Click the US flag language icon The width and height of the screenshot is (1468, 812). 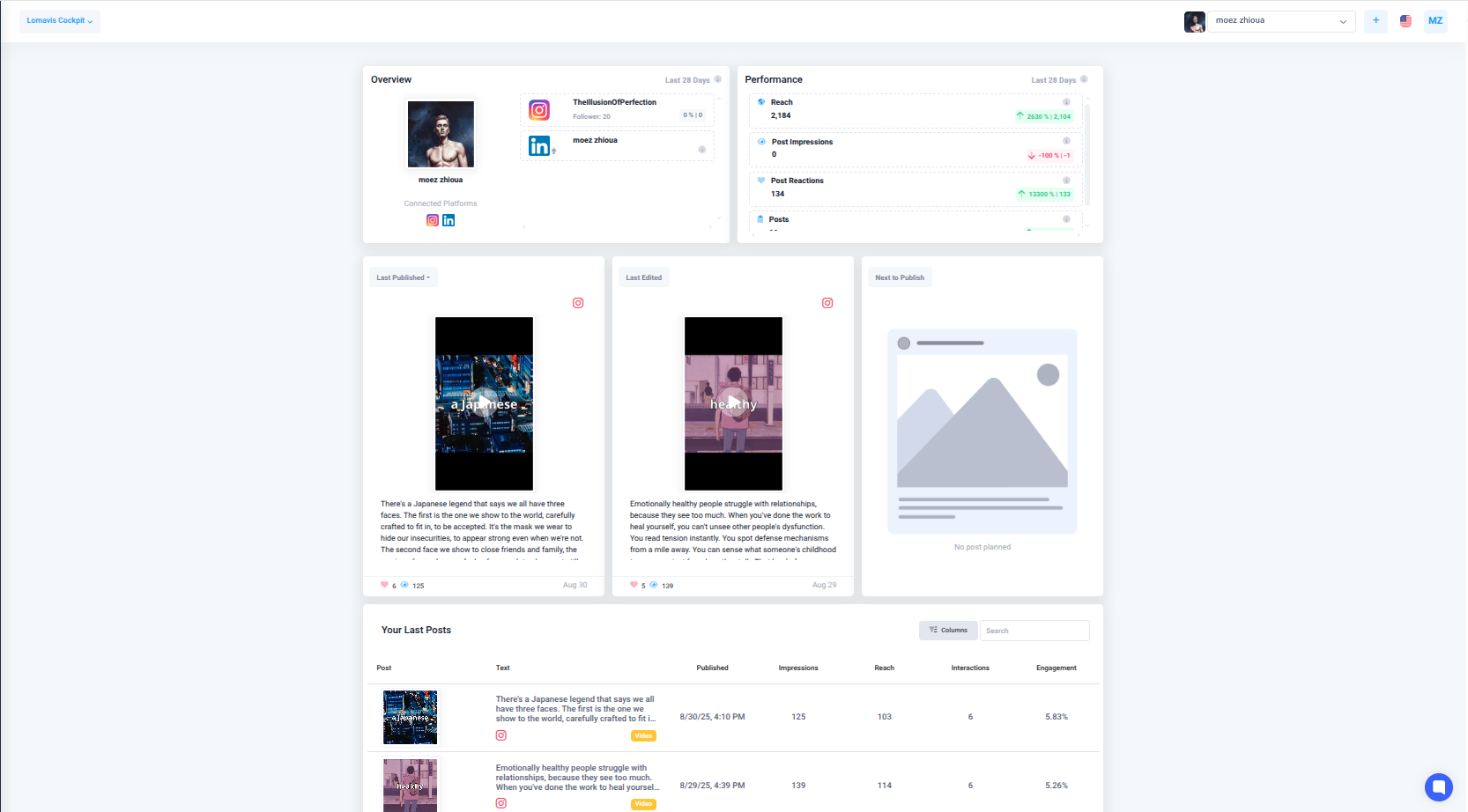click(1405, 21)
